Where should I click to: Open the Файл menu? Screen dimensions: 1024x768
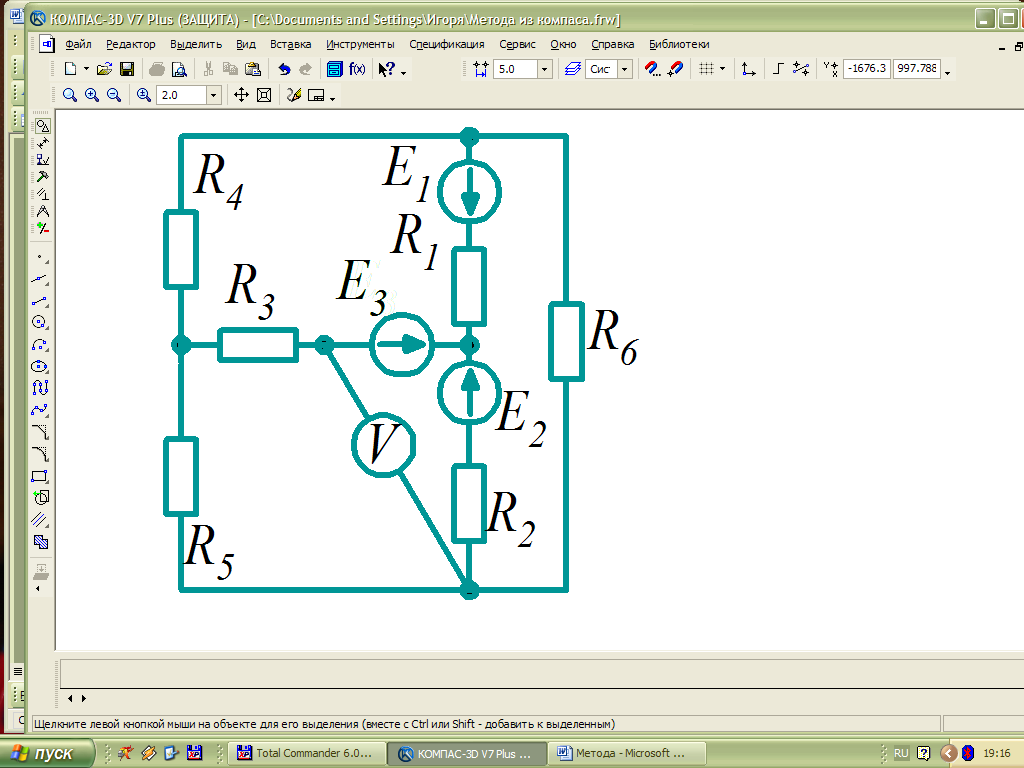(x=78, y=44)
